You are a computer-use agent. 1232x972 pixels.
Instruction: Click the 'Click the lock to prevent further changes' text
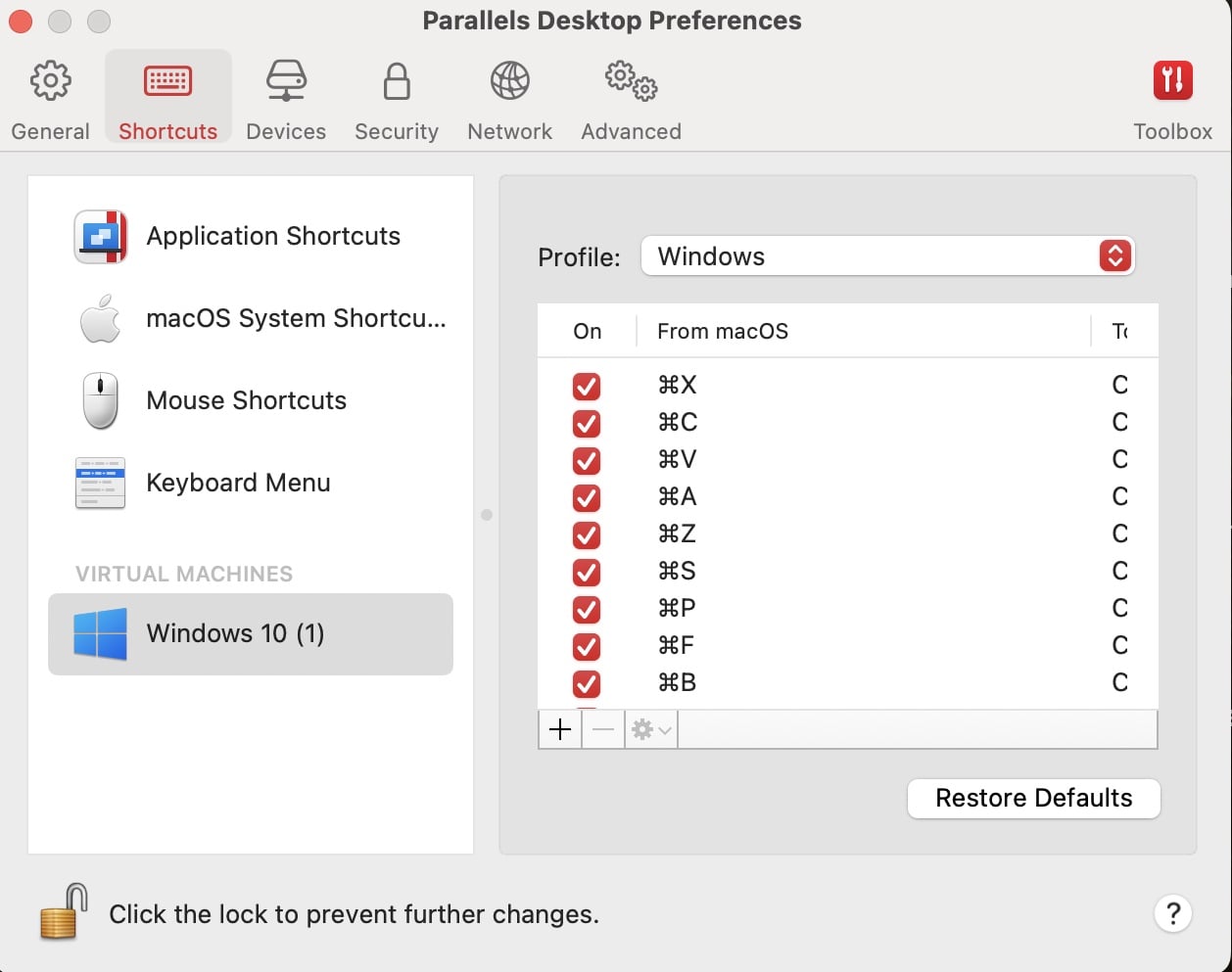354,914
